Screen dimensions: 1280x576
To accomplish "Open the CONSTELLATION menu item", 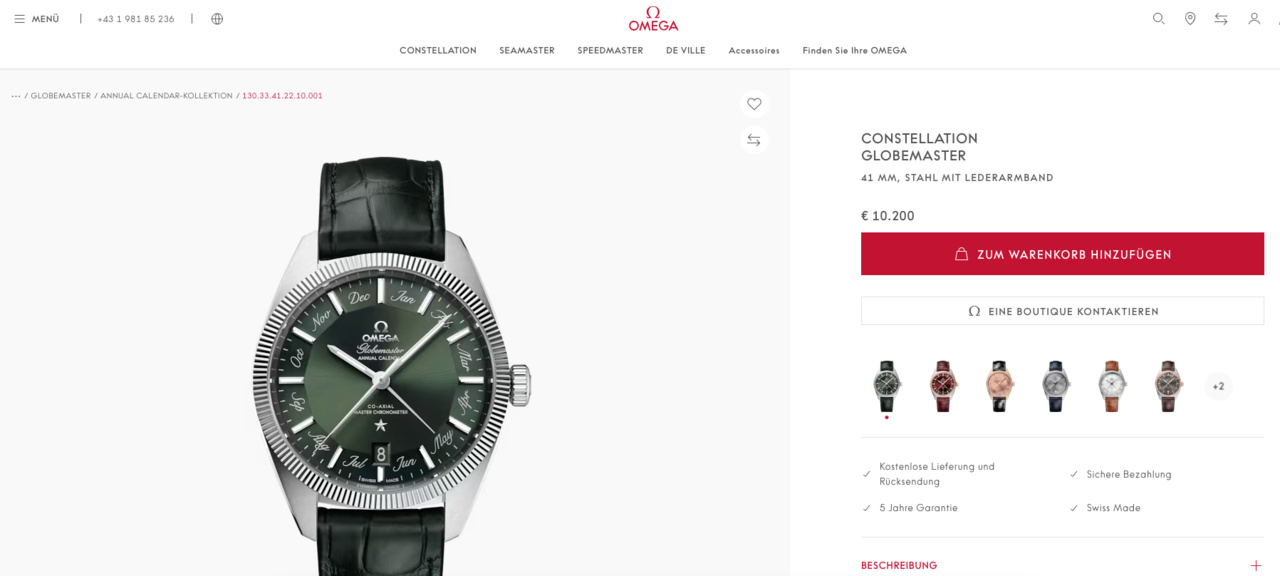I will pyautogui.click(x=438, y=51).
